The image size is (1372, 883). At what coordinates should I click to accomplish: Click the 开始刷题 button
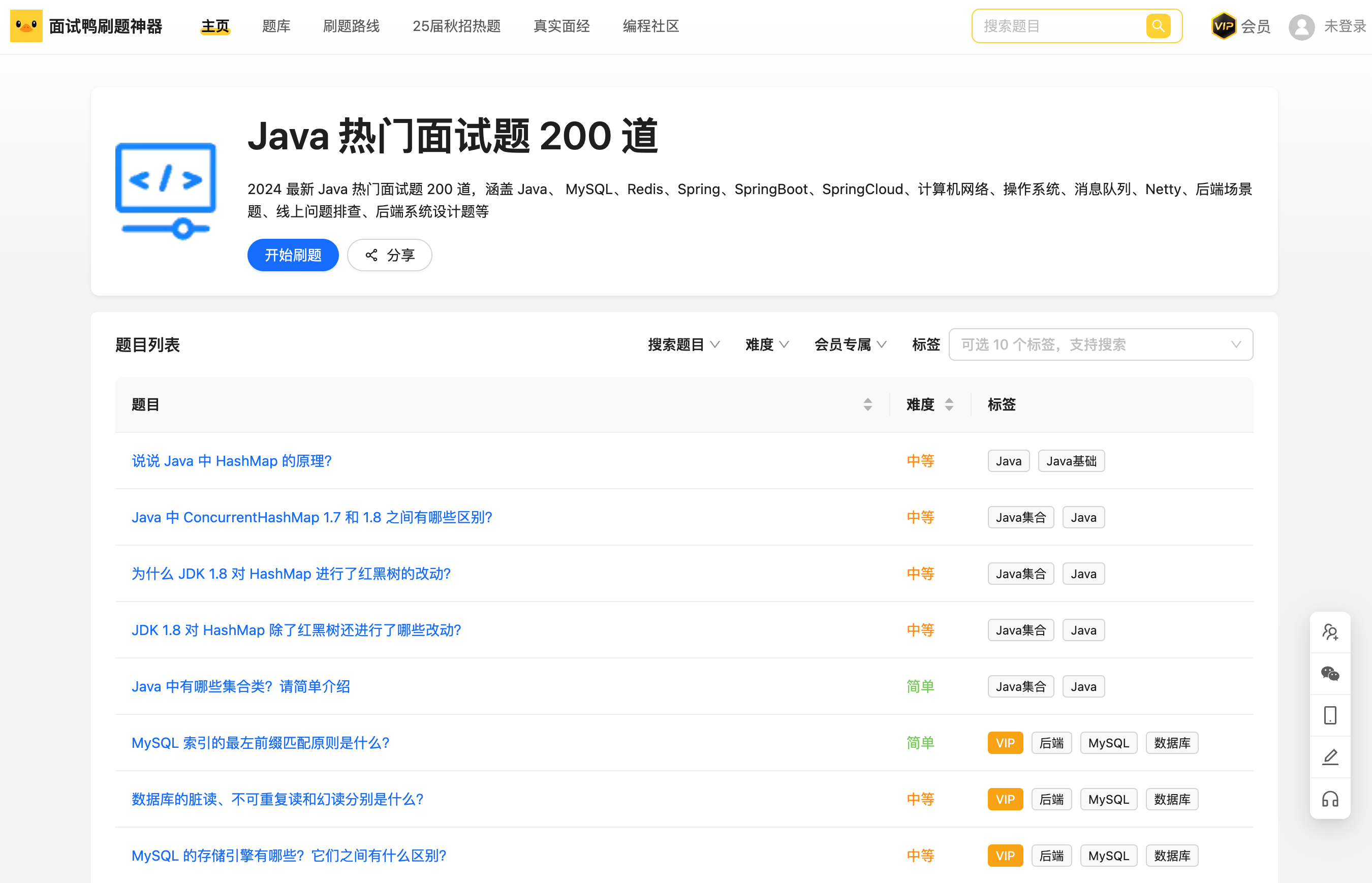(292, 255)
